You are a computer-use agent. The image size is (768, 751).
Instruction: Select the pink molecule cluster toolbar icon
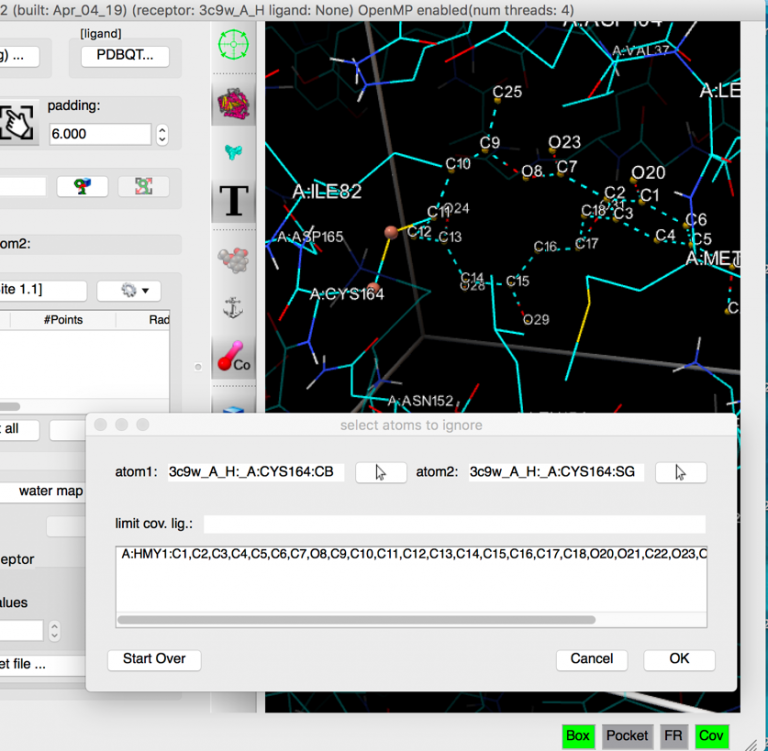tap(232, 103)
